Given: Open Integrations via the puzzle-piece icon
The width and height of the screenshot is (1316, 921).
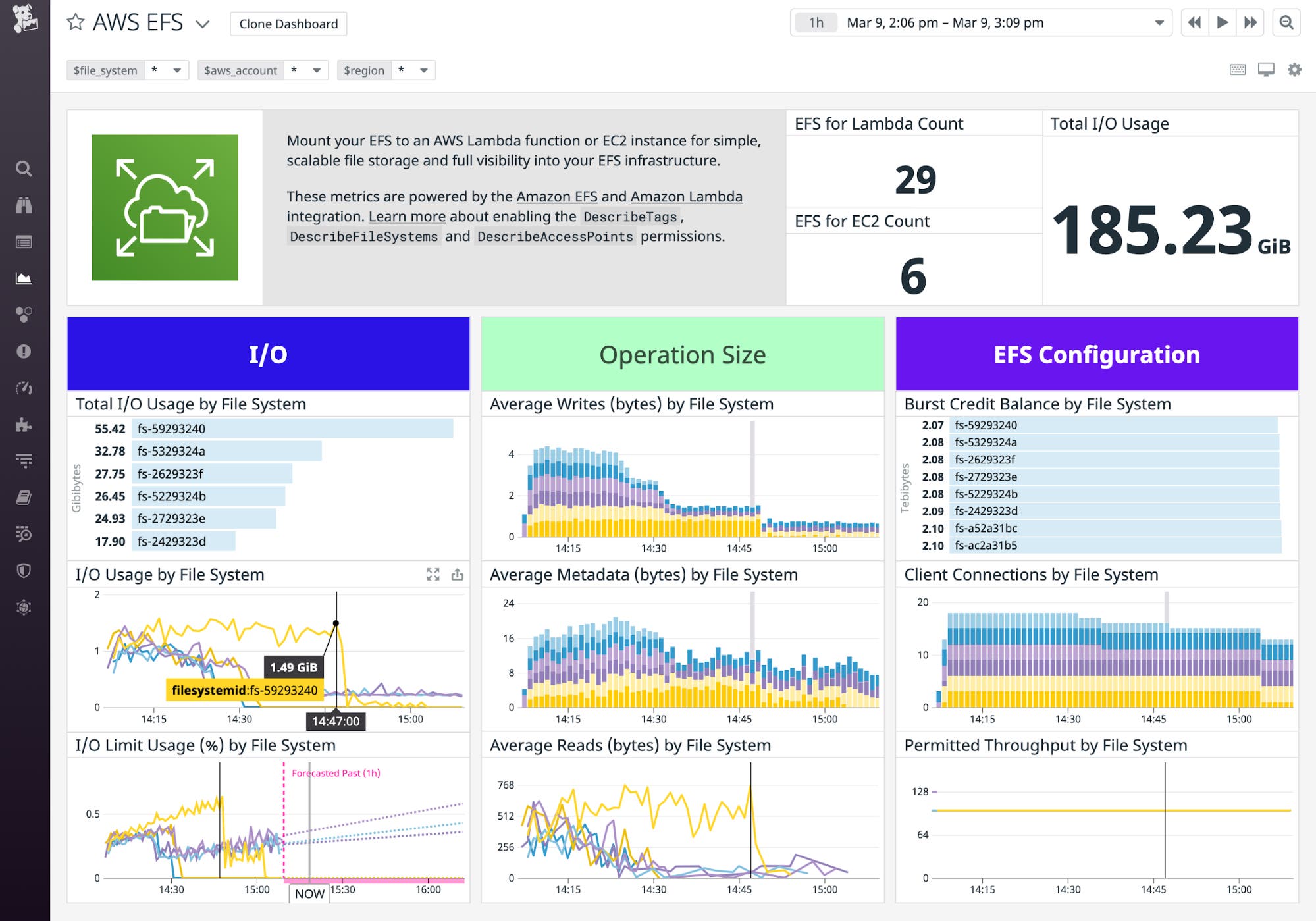Looking at the screenshot, I should [25, 425].
